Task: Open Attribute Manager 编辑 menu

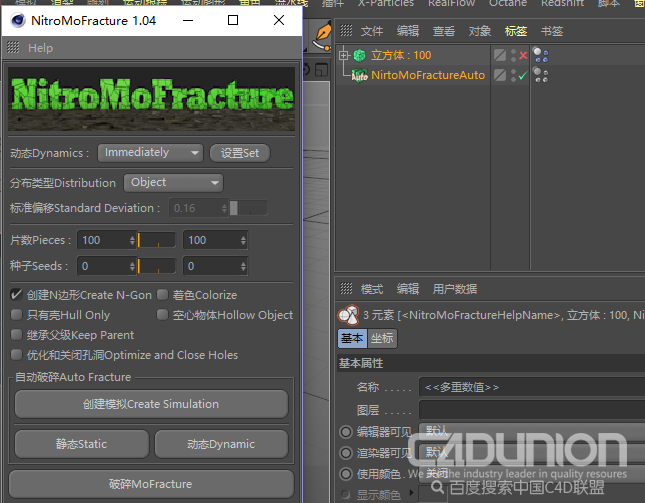Action: 408,289
